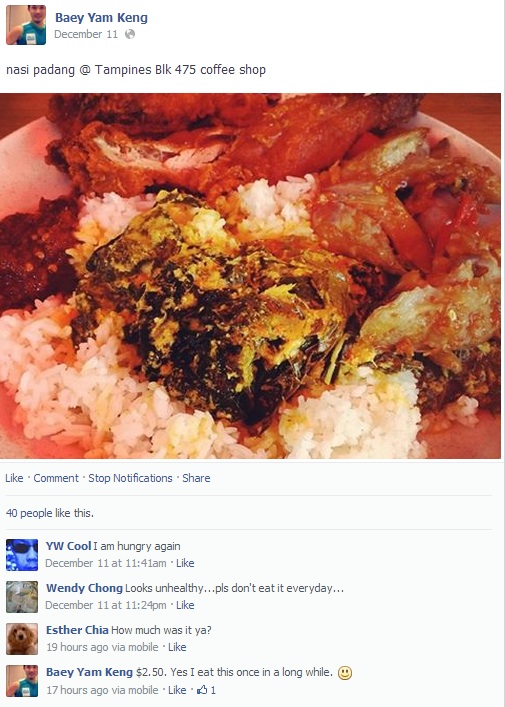Click Comment under the post
The image size is (505, 707).
point(56,478)
